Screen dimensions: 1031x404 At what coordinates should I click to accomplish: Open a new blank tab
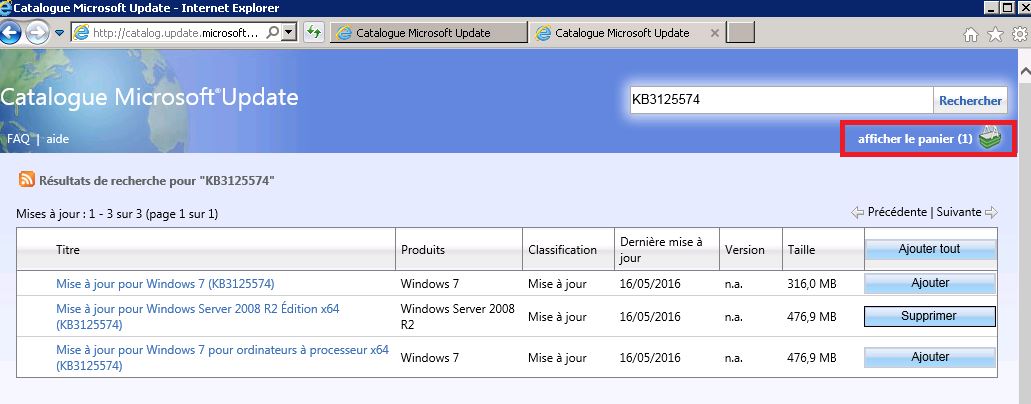coord(742,32)
